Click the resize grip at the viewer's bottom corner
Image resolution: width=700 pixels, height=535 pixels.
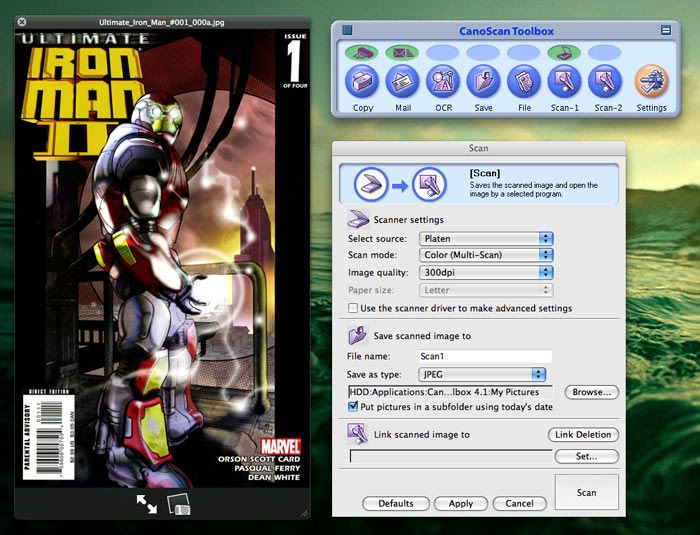[x=305, y=513]
